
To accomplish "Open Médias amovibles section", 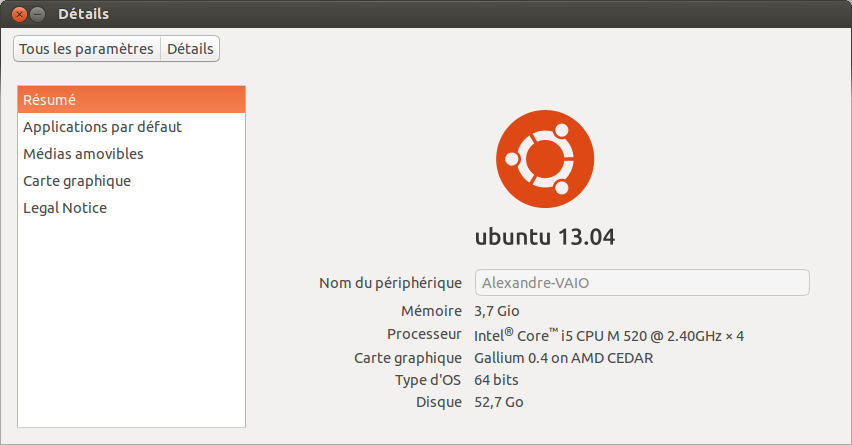I will coord(131,154).
